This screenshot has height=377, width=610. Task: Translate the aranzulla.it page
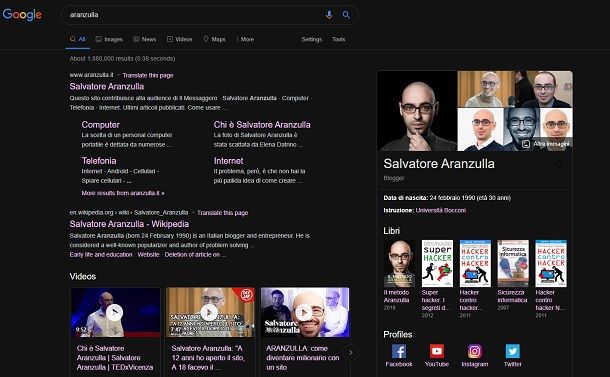coord(148,75)
